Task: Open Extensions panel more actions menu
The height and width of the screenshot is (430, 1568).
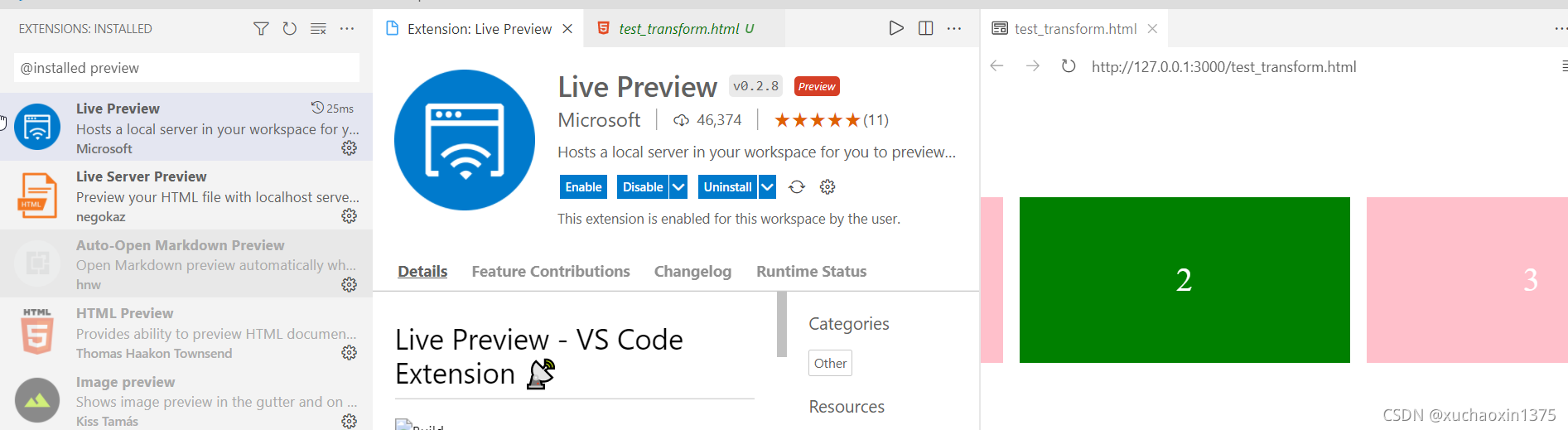Action: (347, 29)
